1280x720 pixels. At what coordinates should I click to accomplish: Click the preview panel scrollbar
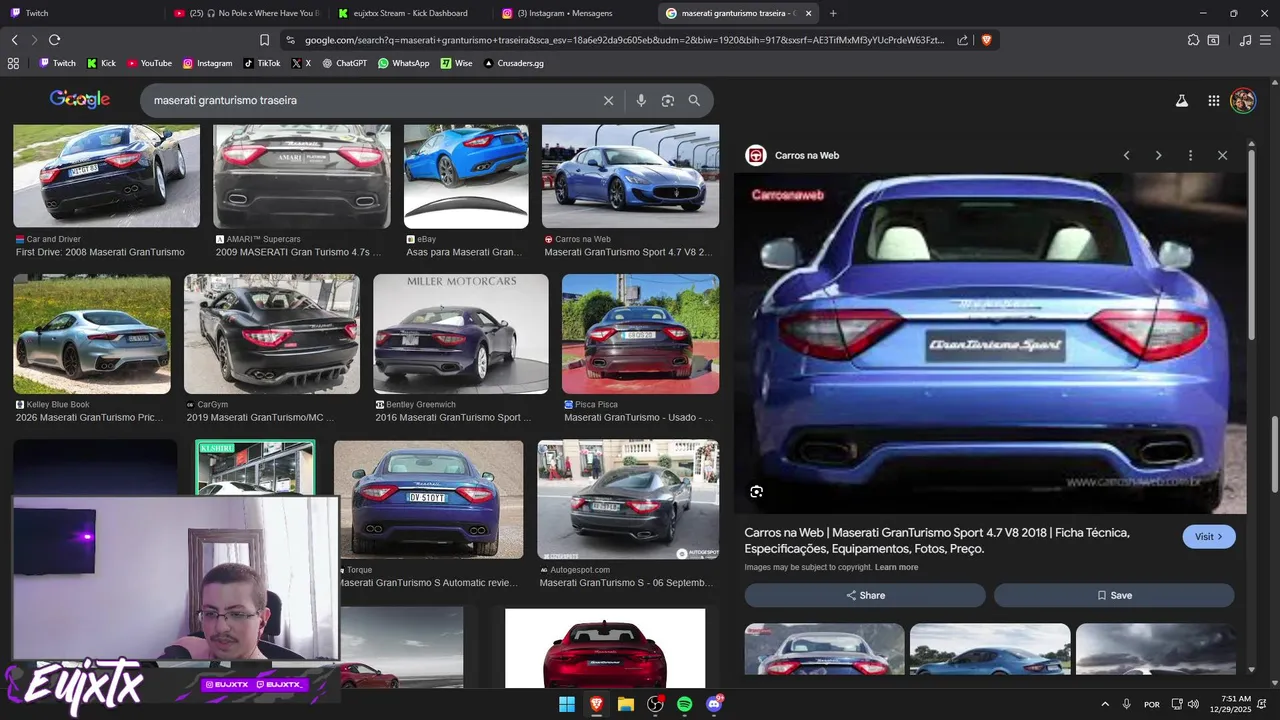[1252, 245]
